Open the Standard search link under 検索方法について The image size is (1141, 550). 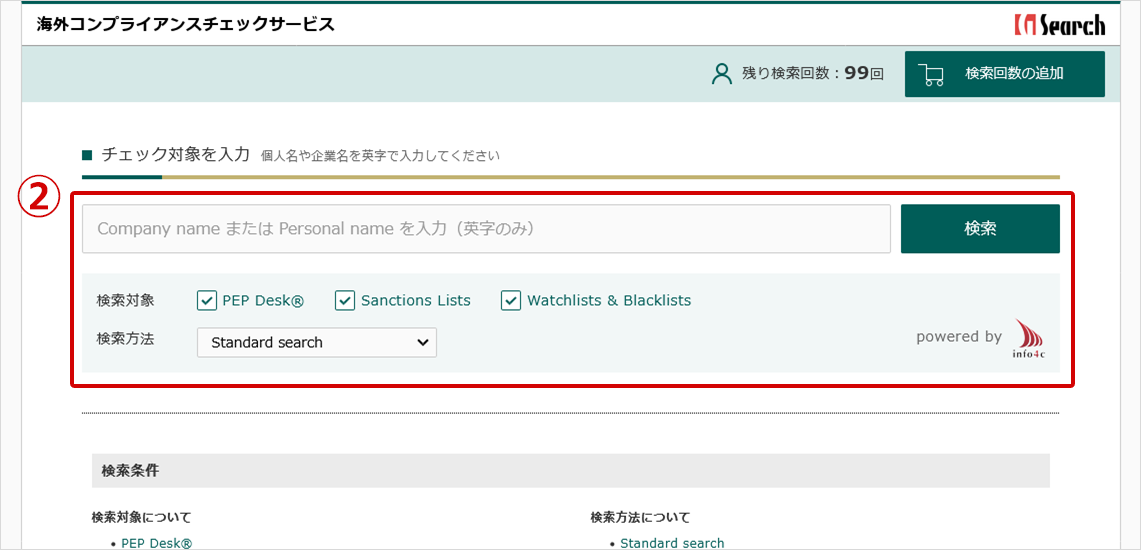click(x=672, y=543)
